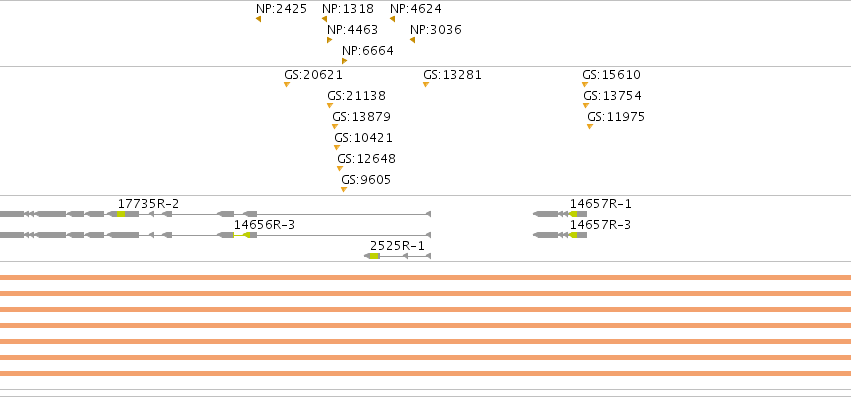Select the GS:20621 label

[x=313, y=75]
